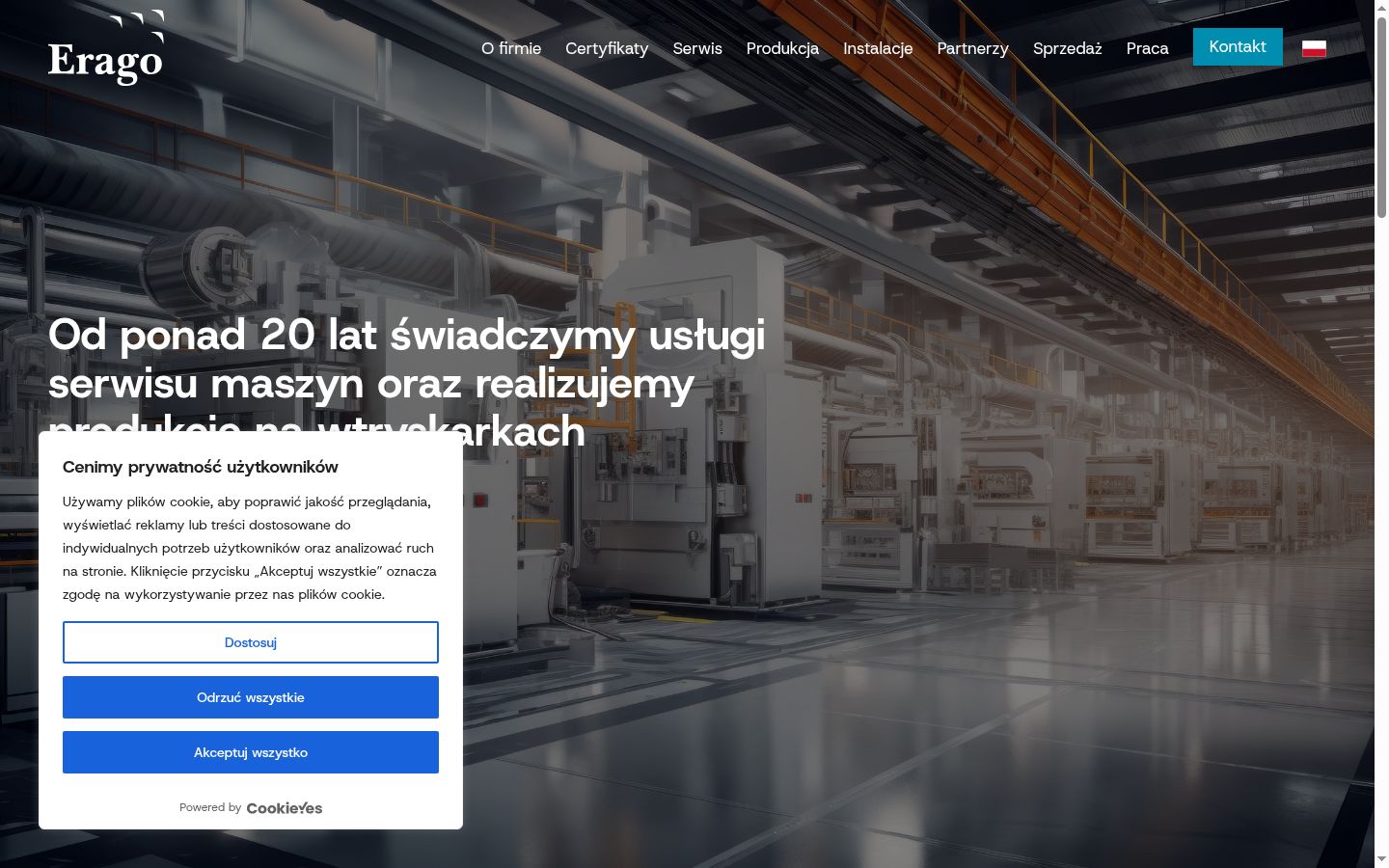Click the Kontakt button
Viewport: 1389px width, 868px height.
1238,46
